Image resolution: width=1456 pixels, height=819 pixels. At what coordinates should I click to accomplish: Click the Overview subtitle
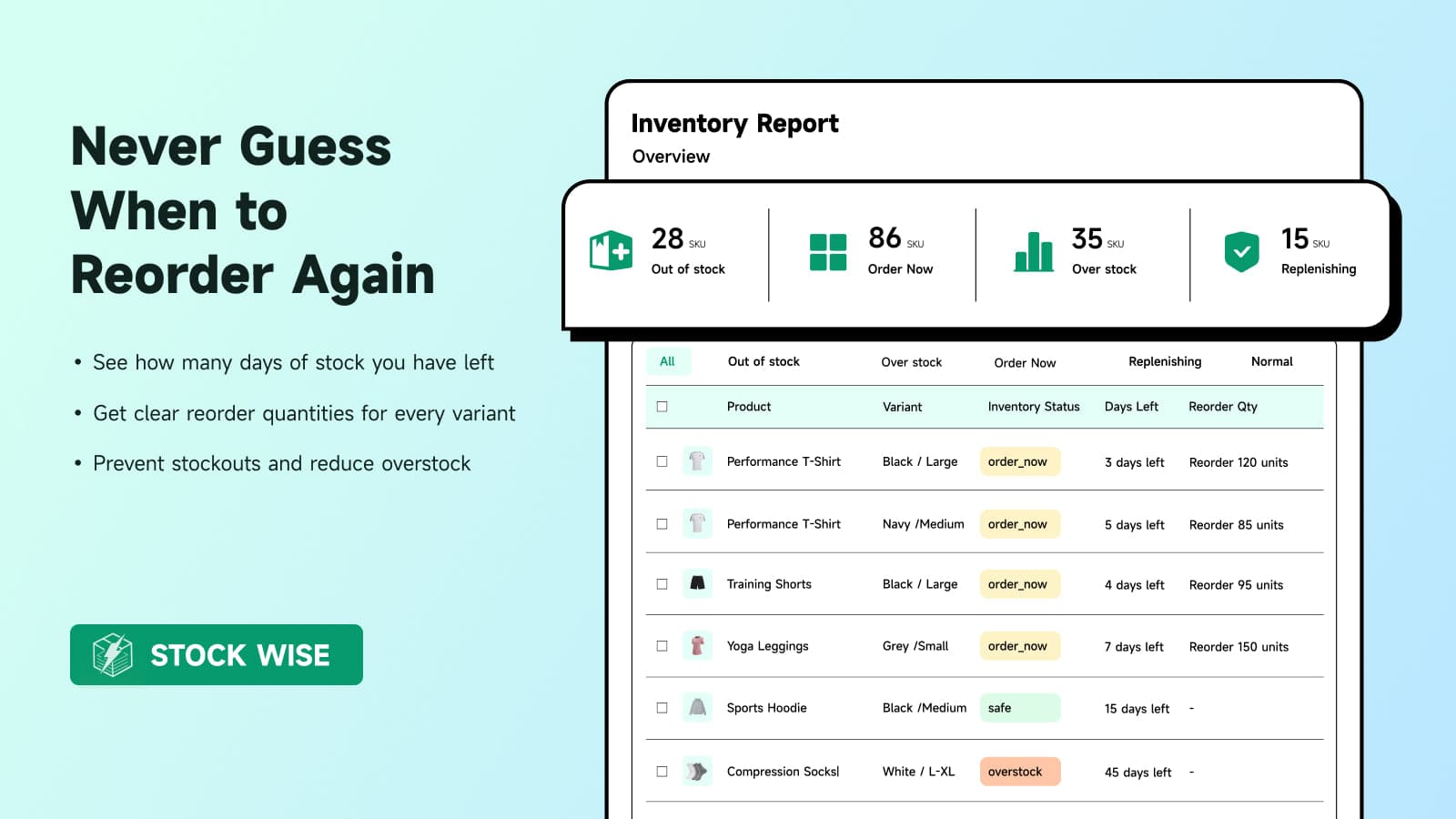[671, 157]
